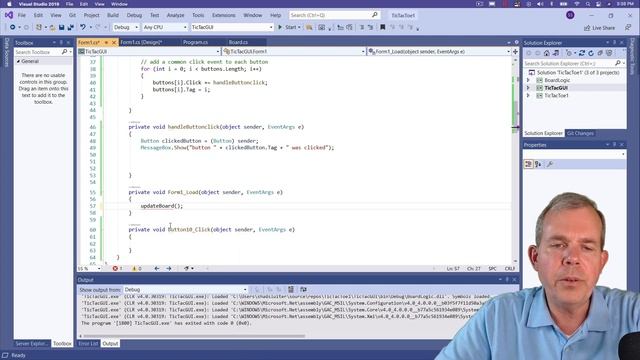Toggle auto-hide pin on the Properties panel
This screenshot has height=360, width=640.
614,144
